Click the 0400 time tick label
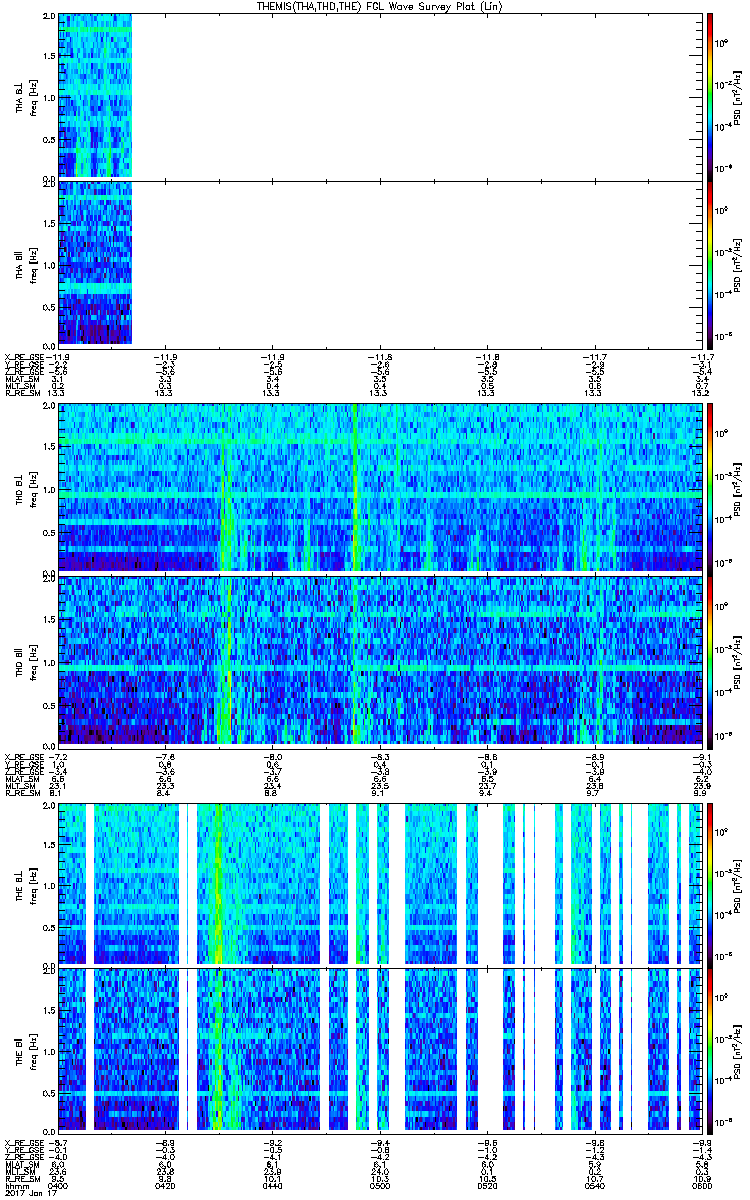750x1200 pixels. coord(58,1184)
